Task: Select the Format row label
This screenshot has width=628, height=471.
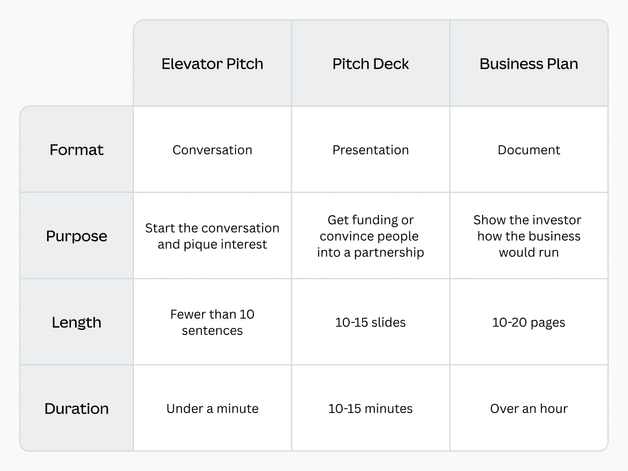Action: tap(77, 150)
